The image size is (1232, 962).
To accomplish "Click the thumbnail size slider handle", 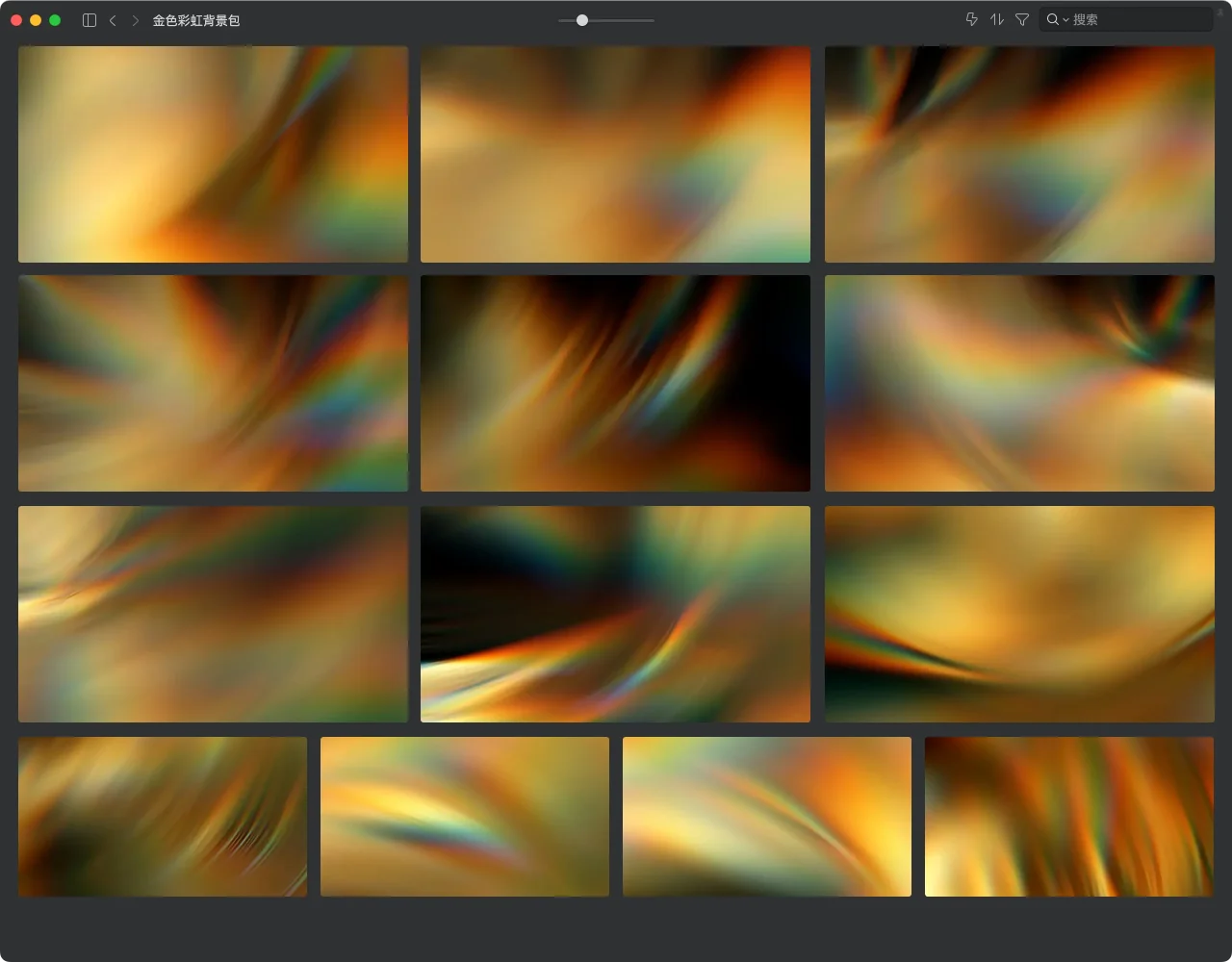I will [582, 20].
